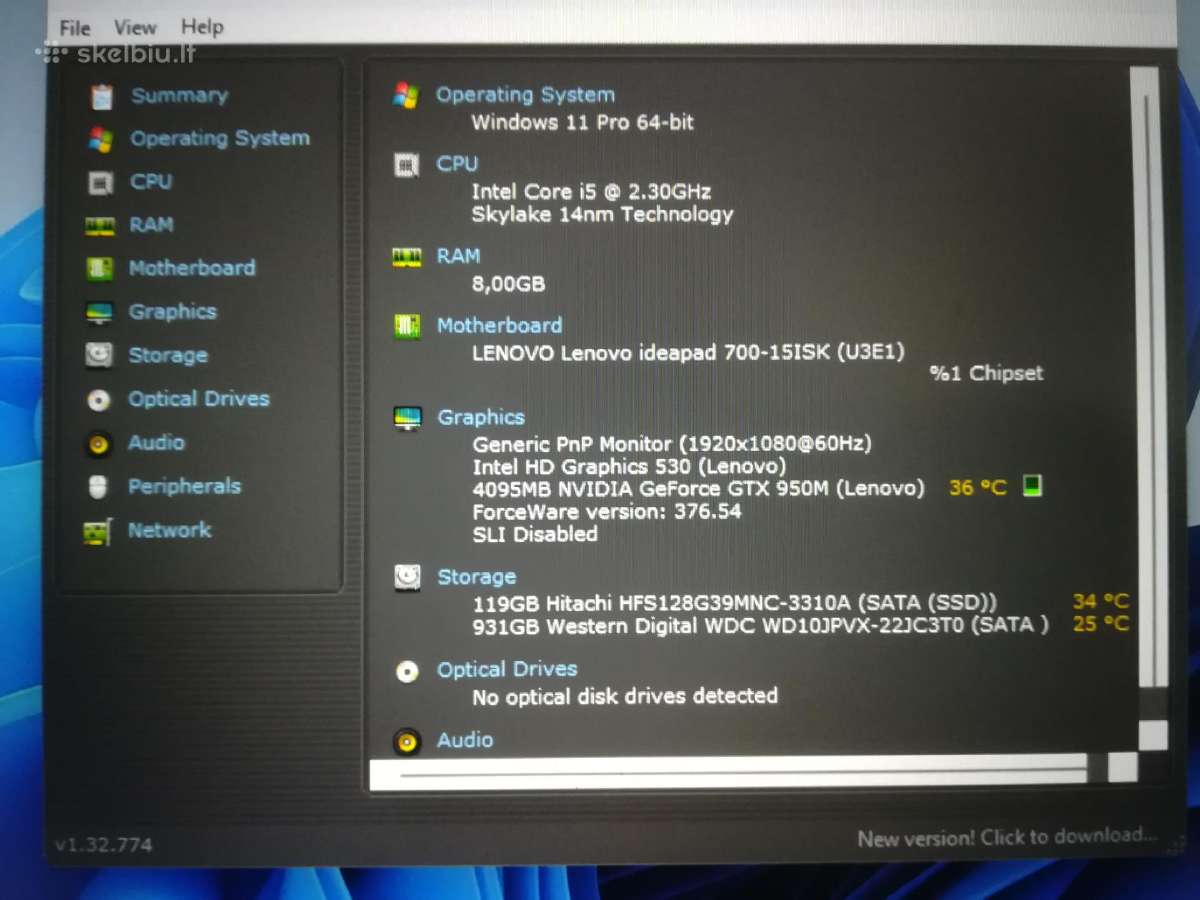1200x900 pixels.
Task: Select Network in the sidebar
Action: click(x=169, y=530)
